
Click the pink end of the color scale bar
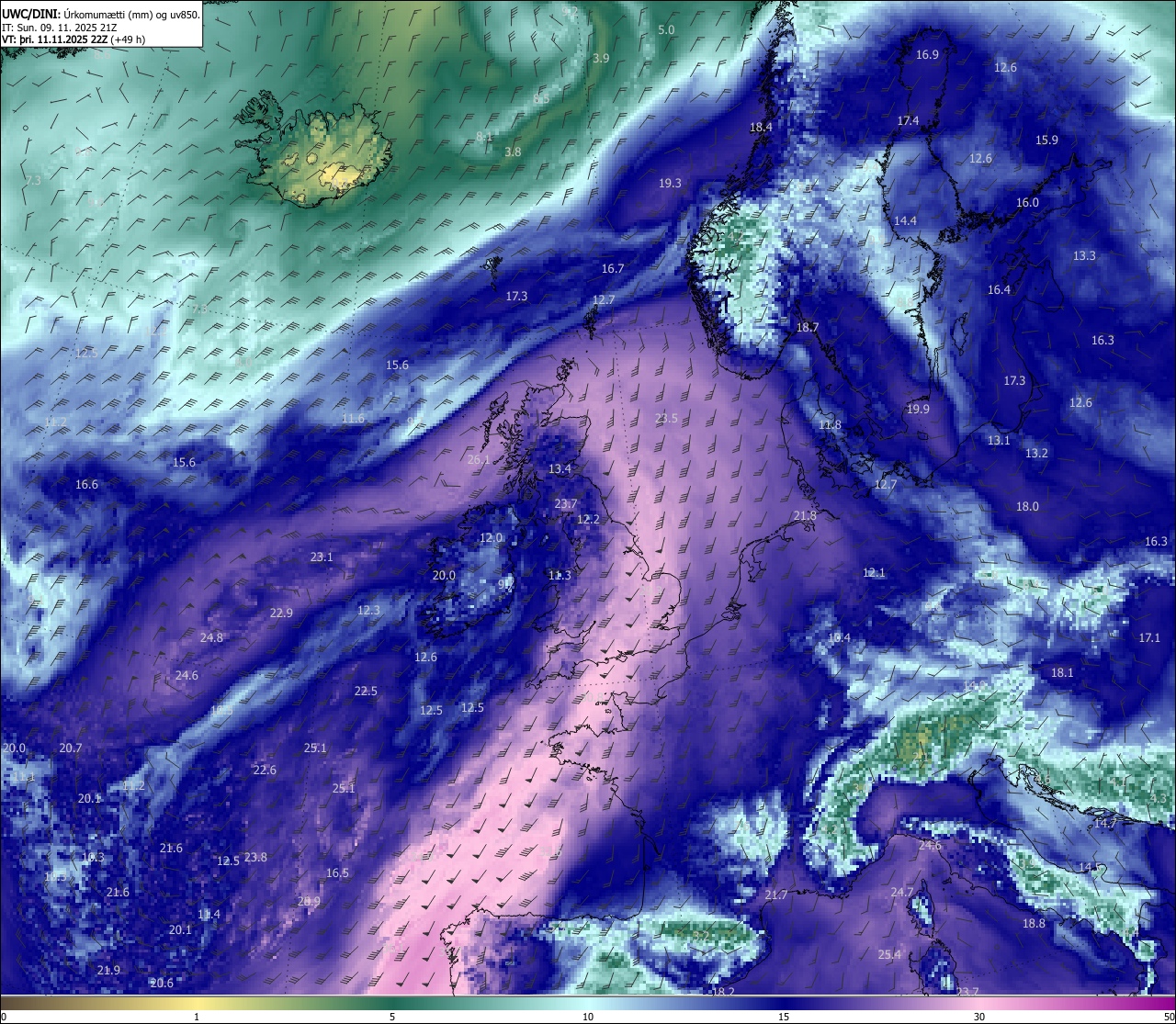1075,1002
